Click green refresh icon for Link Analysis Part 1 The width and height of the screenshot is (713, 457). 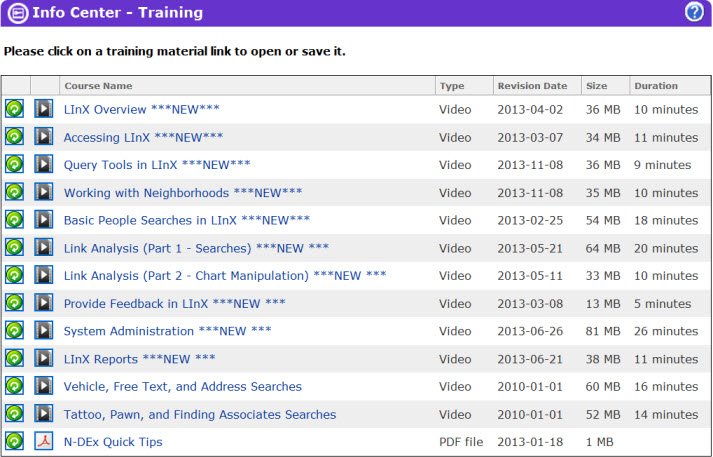coord(14,248)
